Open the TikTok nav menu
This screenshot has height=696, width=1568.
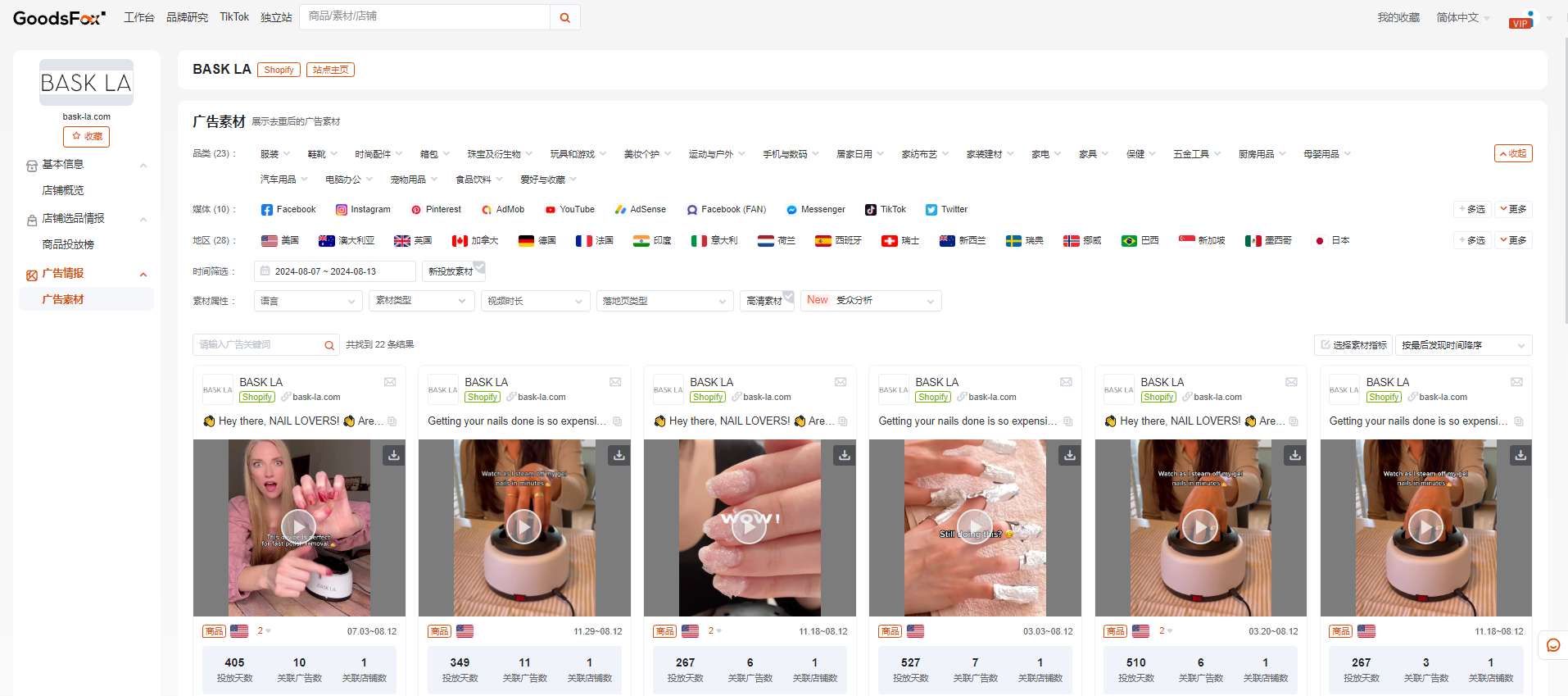coord(234,17)
